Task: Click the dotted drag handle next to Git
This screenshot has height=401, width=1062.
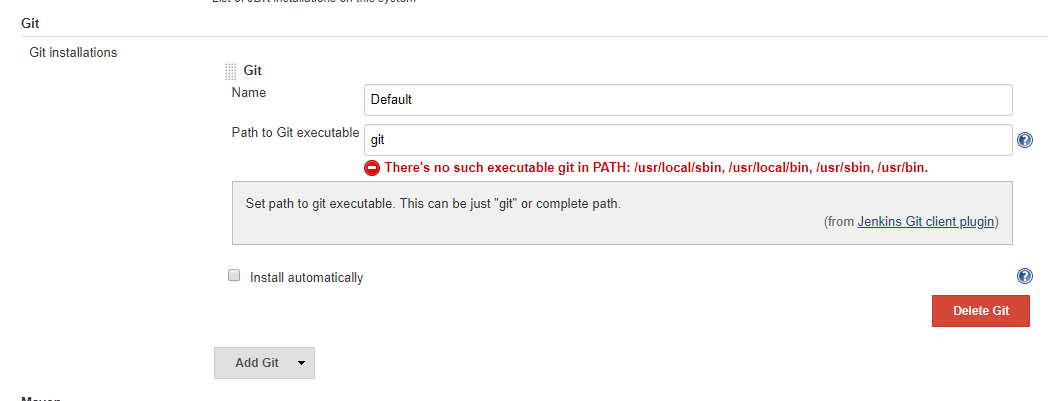Action: click(231, 70)
